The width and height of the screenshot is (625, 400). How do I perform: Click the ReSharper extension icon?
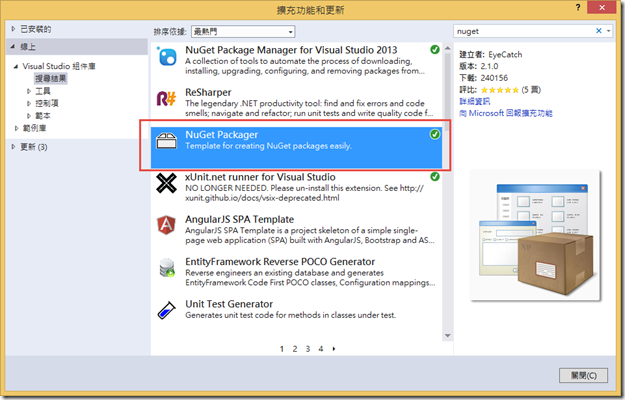(166, 98)
